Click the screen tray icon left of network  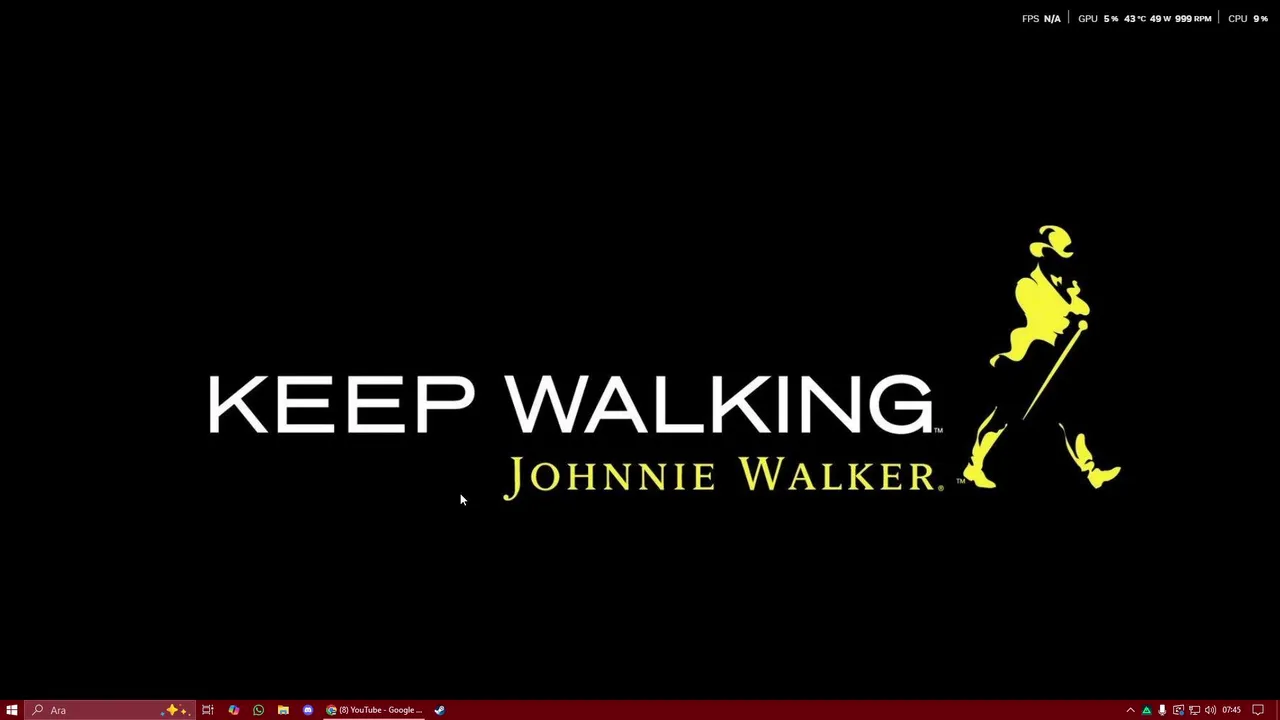tap(1178, 710)
